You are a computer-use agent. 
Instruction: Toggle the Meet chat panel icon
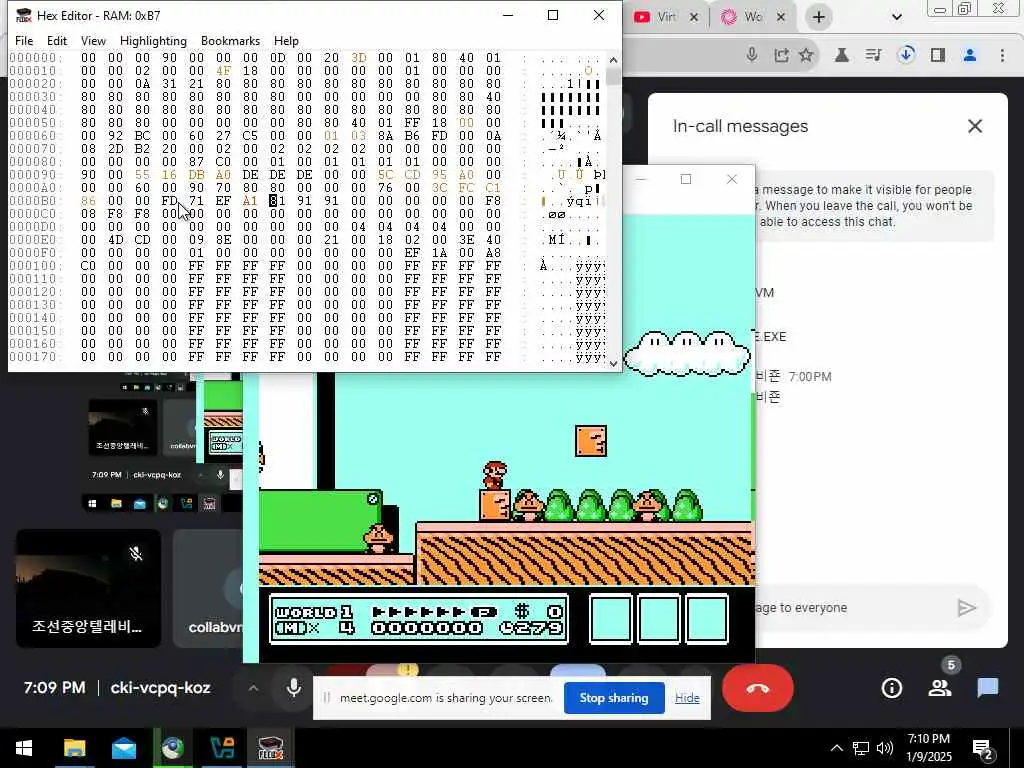click(x=988, y=688)
